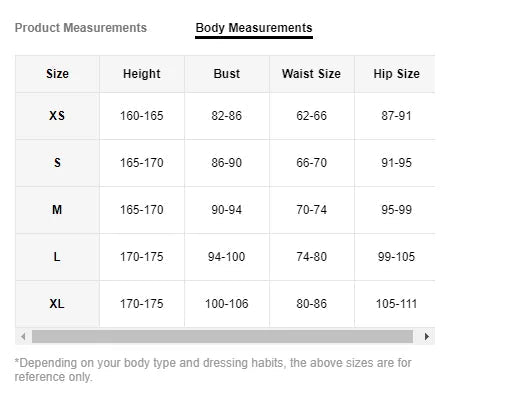Select the XS size row label
Image resolution: width=516 pixels, height=393 pixels.
coord(57,116)
